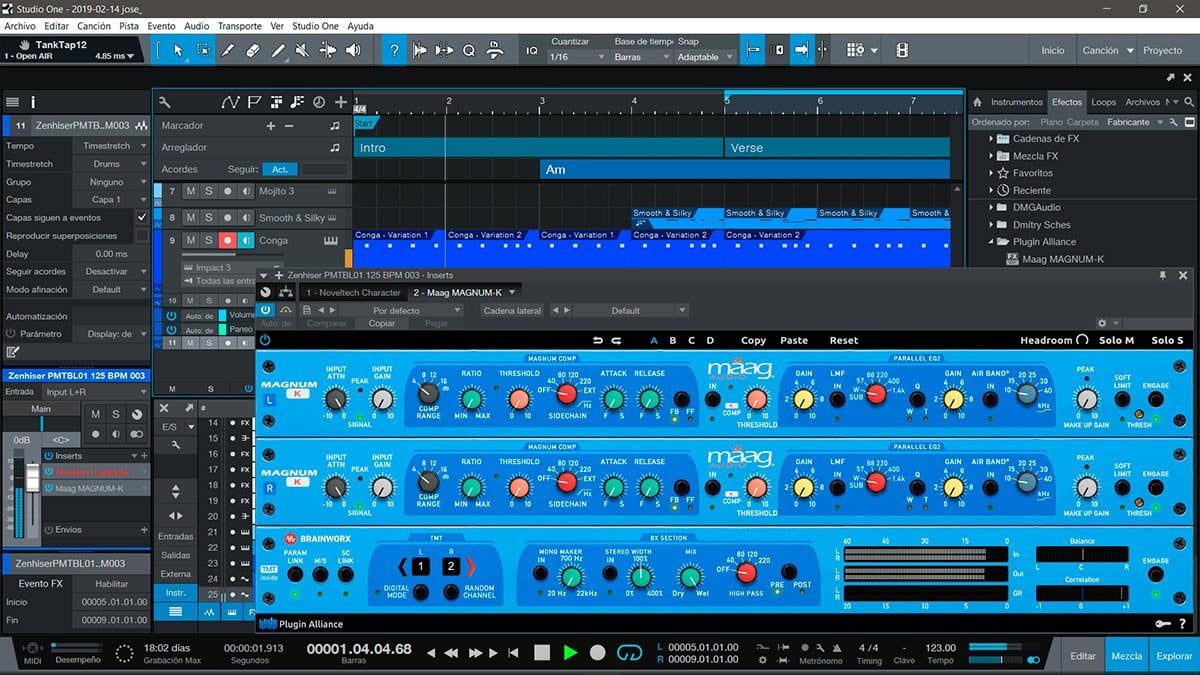Viewport: 1200px width, 675px height.
Task: Open the Adaptable snap dropdown
Action: click(705, 57)
